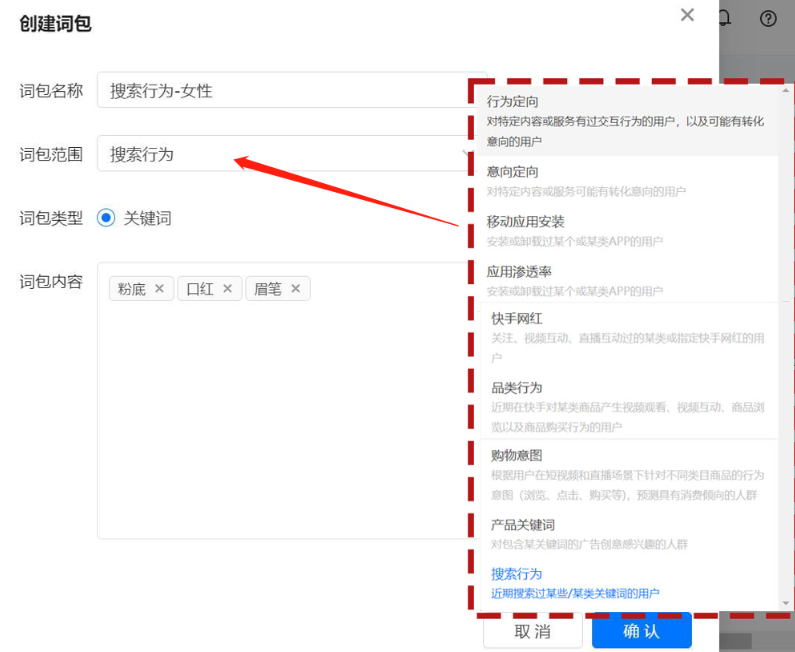Close the 创建词包 dialog with X
Screen dimensions: 795x652
coord(687,15)
